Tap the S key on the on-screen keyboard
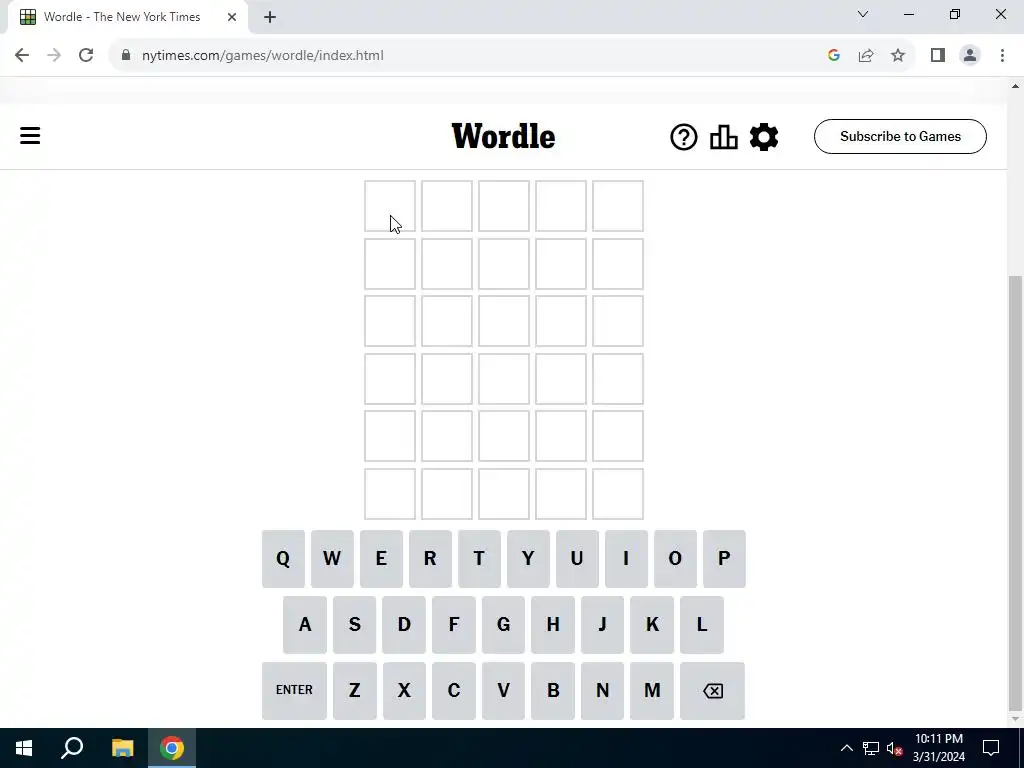The width and height of the screenshot is (1024, 768). [354, 624]
